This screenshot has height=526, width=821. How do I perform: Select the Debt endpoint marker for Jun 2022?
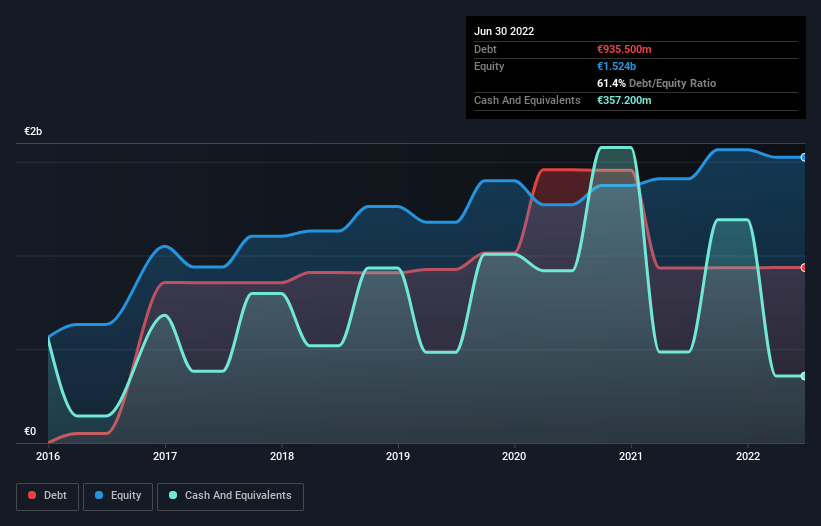pos(804,267)
